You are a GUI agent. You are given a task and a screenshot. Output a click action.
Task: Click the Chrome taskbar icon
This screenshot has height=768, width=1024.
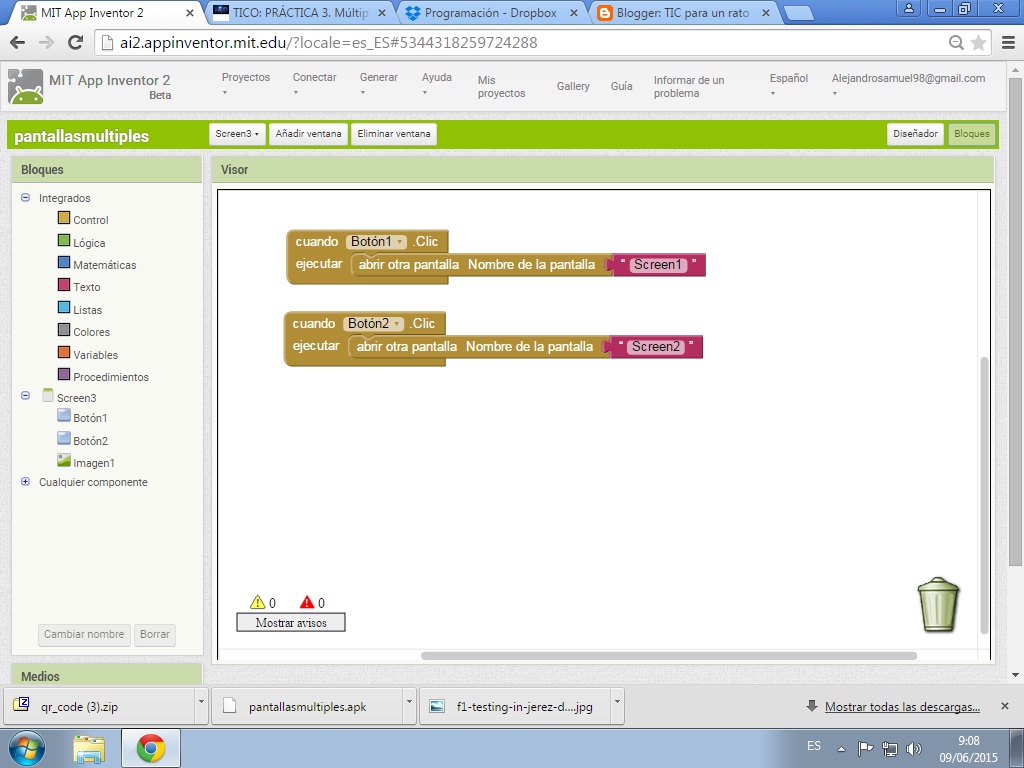[151, 748]
